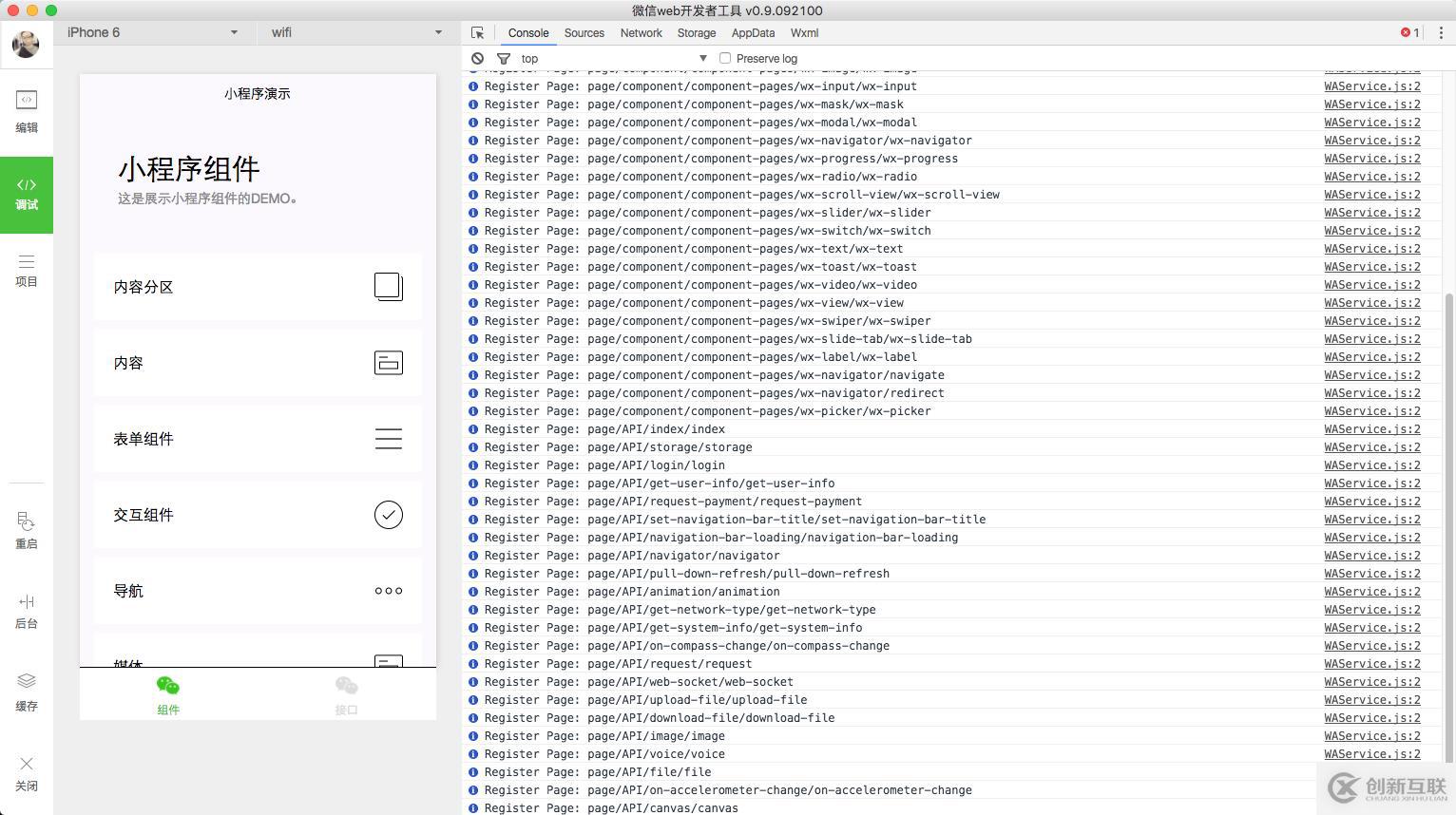Click the user avatar in sidebar
The width and height of the screenshot is (1456, 815).
26,44
